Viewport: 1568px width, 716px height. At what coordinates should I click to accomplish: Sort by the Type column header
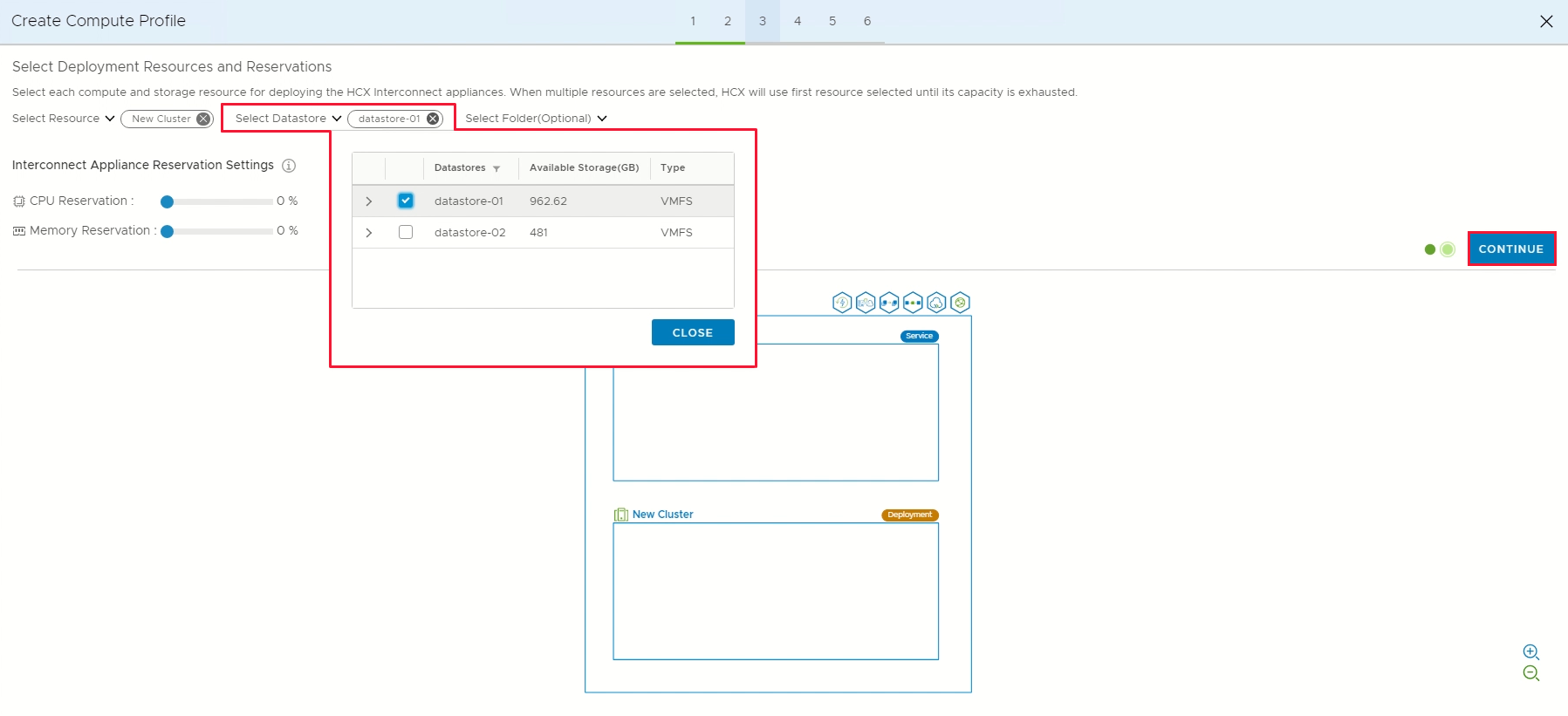coord(673,167)
